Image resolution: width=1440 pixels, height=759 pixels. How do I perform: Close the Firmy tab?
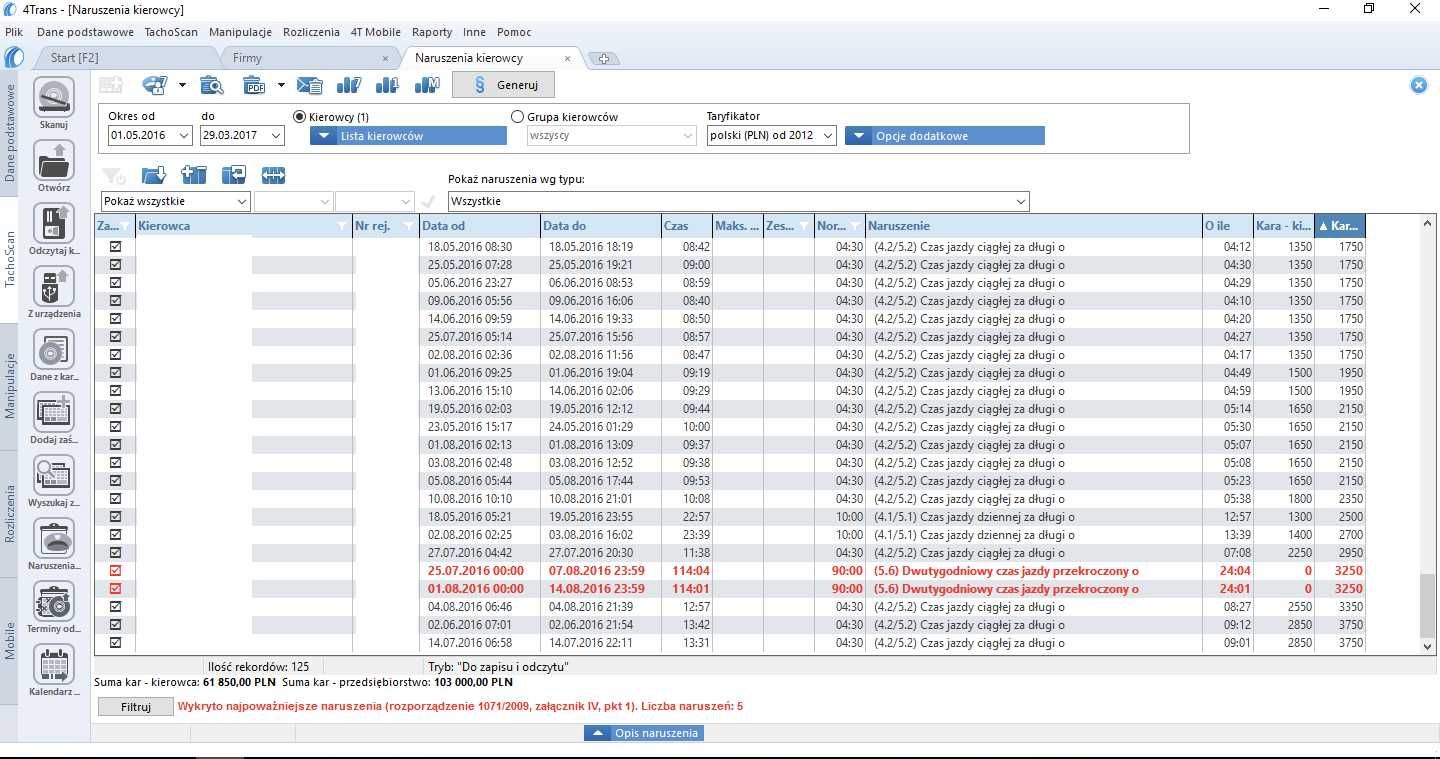386,58
